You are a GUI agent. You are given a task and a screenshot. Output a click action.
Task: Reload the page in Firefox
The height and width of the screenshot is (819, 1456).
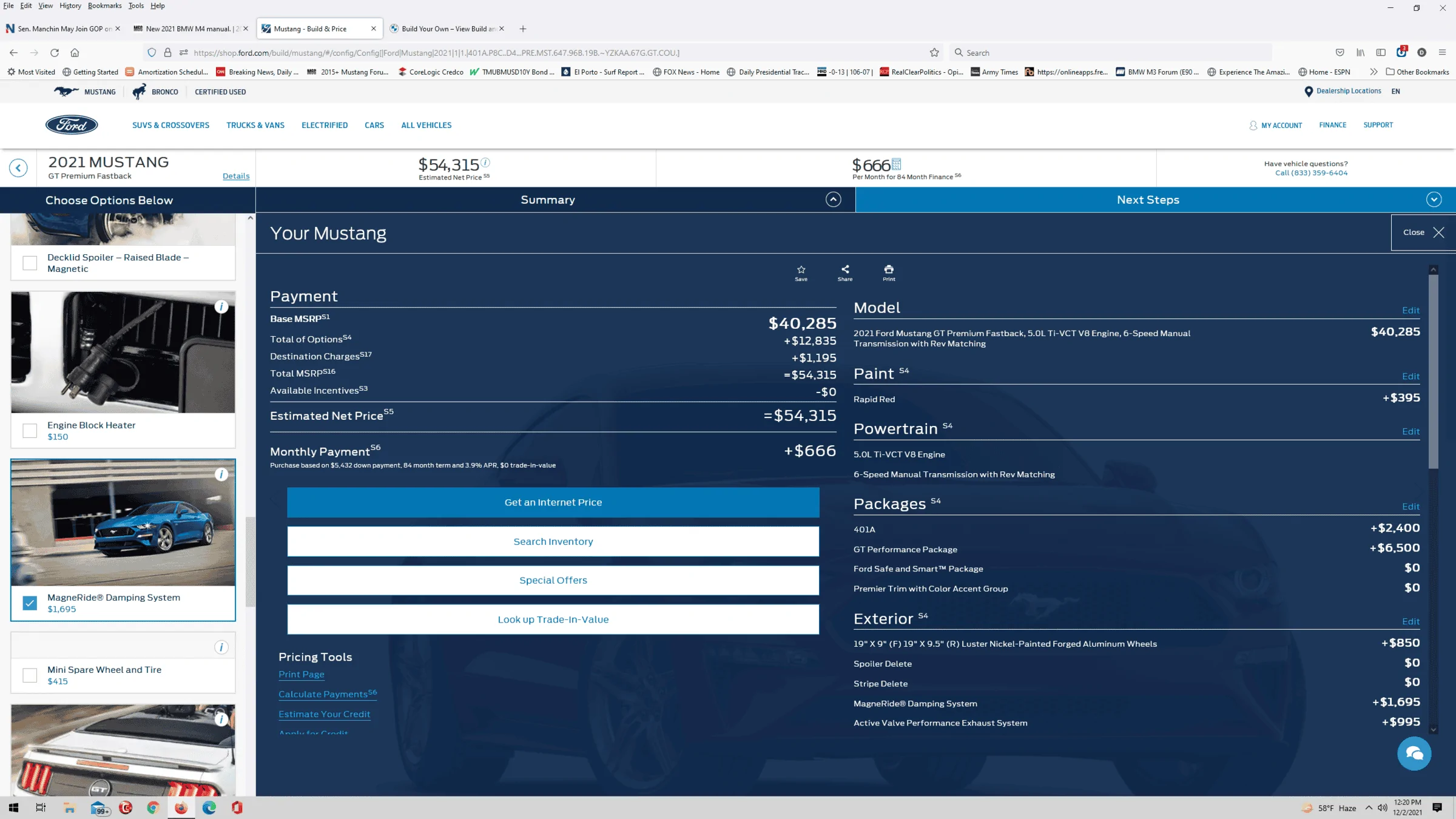pos(55,53)
